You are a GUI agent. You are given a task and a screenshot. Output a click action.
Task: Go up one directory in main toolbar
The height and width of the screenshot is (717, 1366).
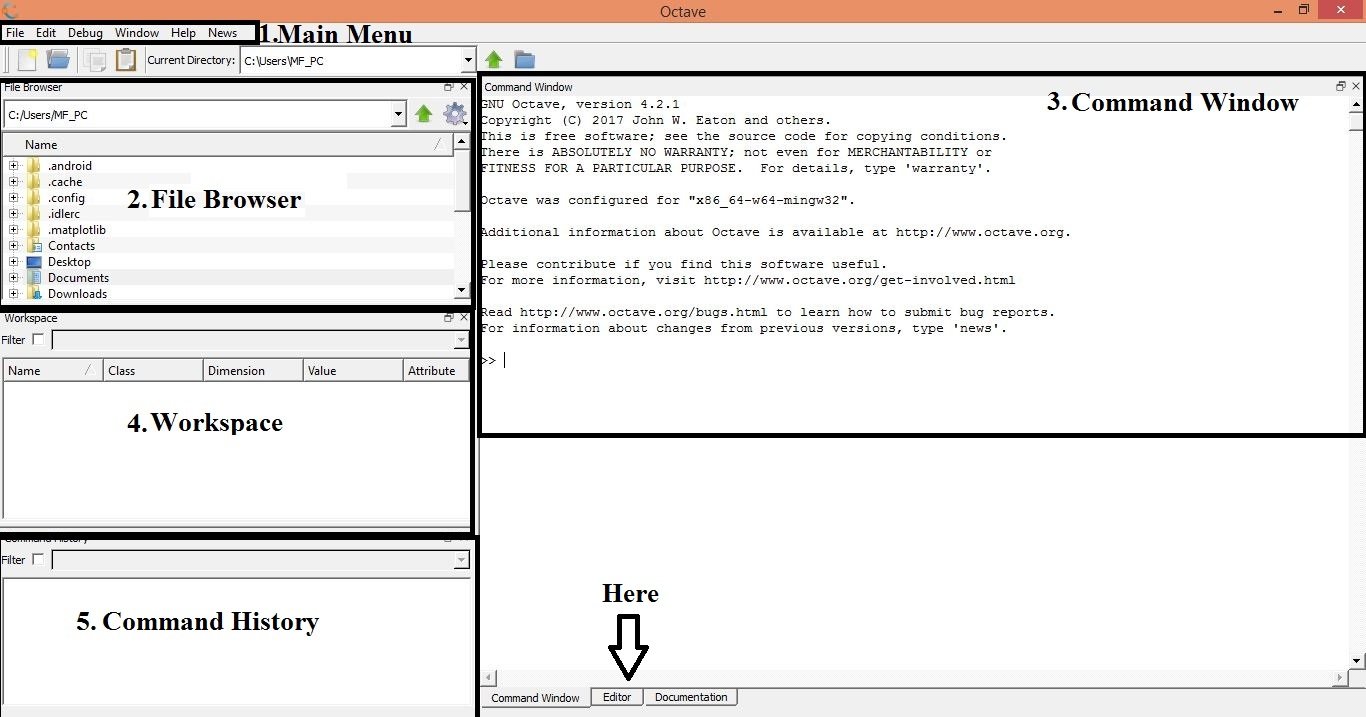click(x=493, y=60)
